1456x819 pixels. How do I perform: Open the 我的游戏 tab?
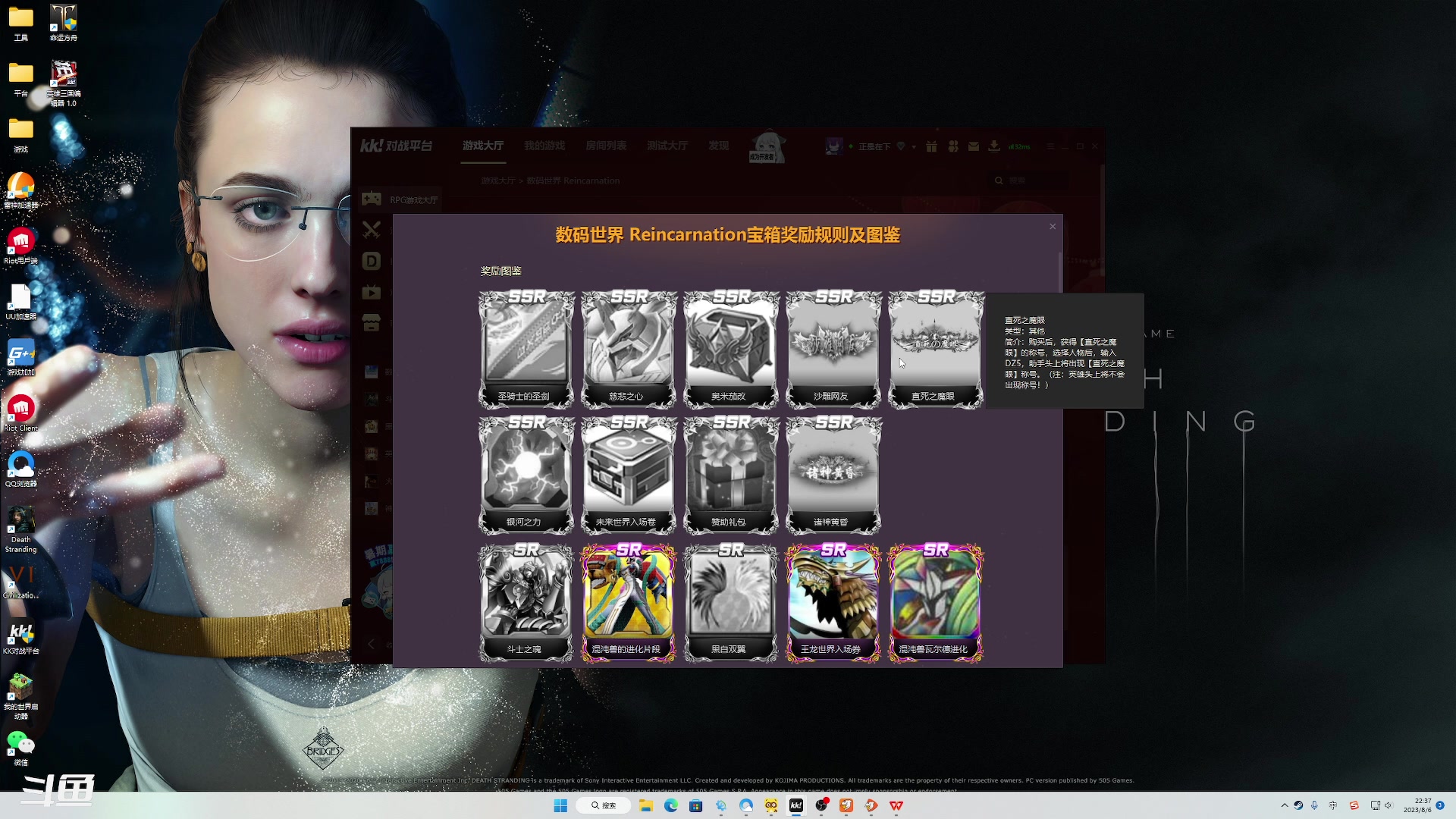(544, 146)
